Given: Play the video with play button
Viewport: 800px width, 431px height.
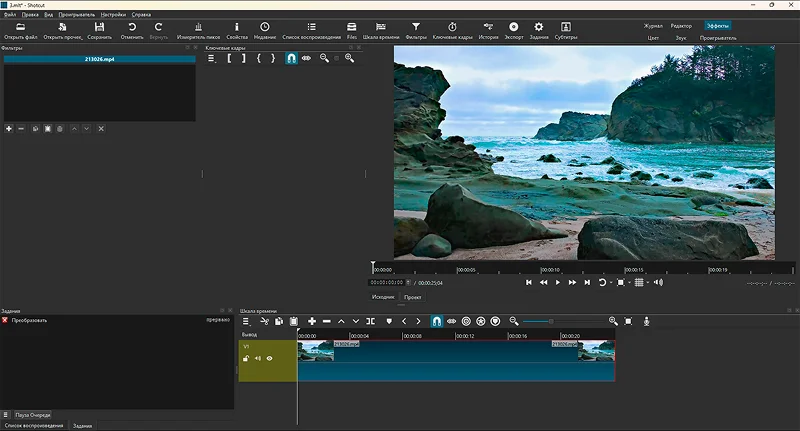Looking at the screenshot, I should (x=558, y=283).
